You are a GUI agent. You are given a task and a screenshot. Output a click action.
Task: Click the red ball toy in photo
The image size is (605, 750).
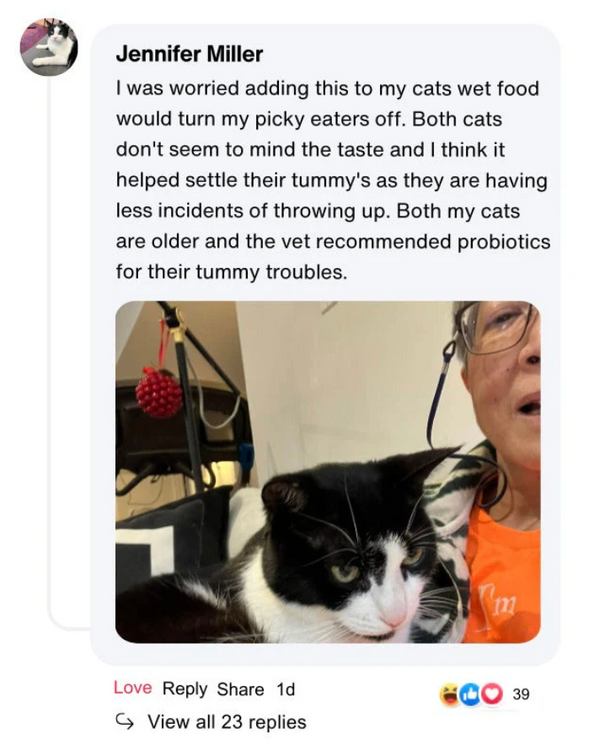[x=159, y=393]
